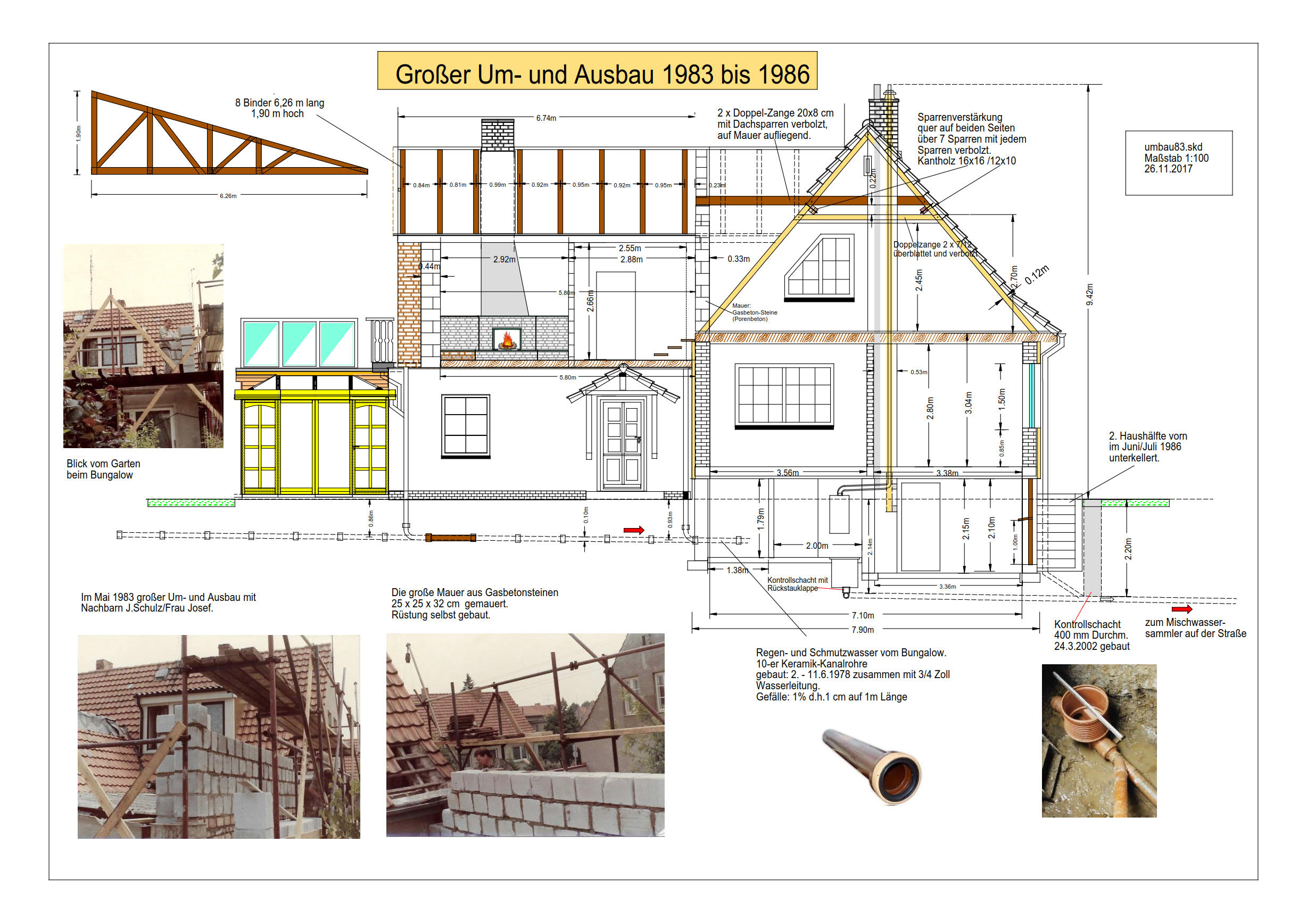Open the photo of the man behind the block wall
Viewport: 1307px width, 924px height.
(525, 735)
